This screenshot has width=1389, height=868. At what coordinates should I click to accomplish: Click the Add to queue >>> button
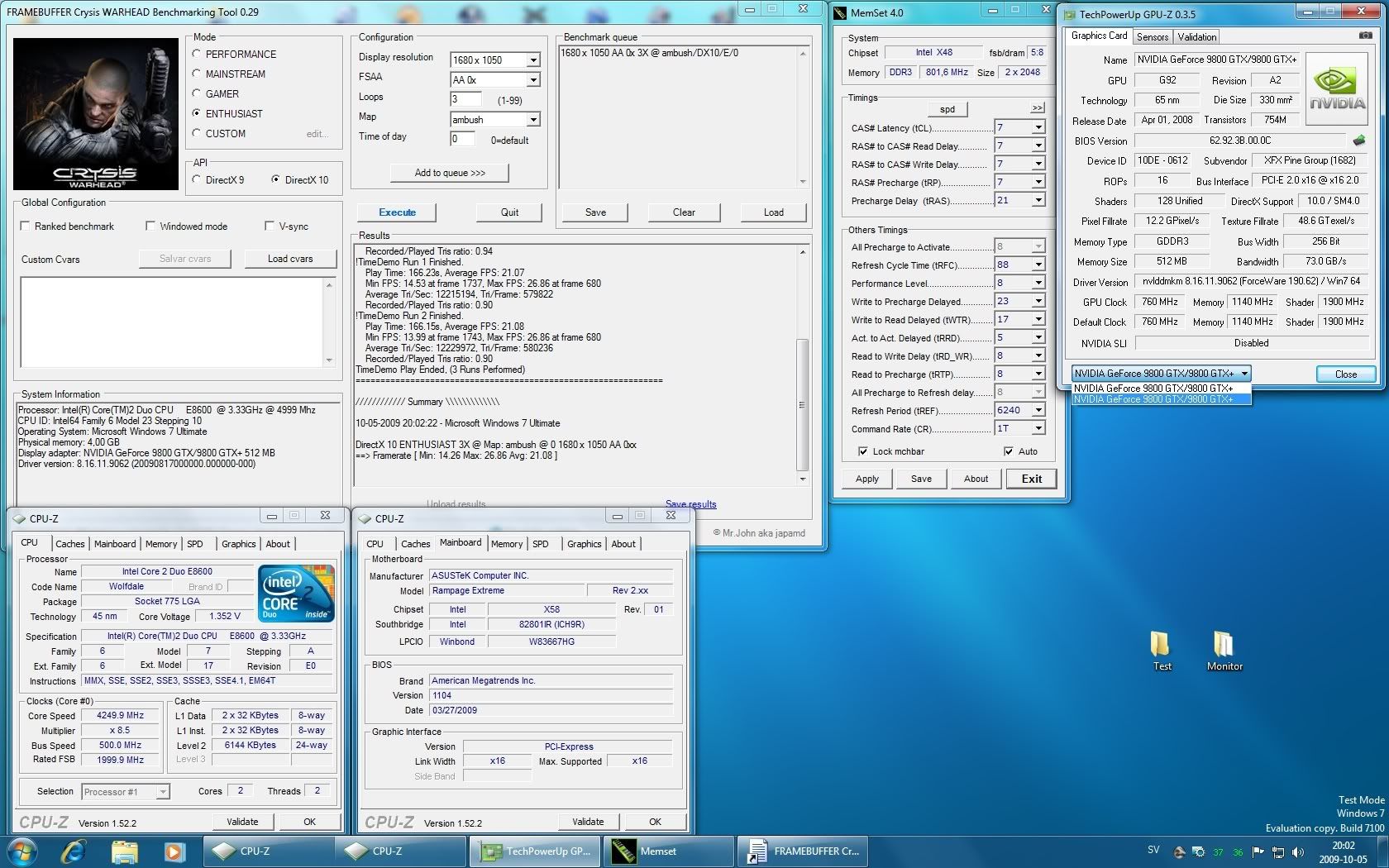(450, 173)
